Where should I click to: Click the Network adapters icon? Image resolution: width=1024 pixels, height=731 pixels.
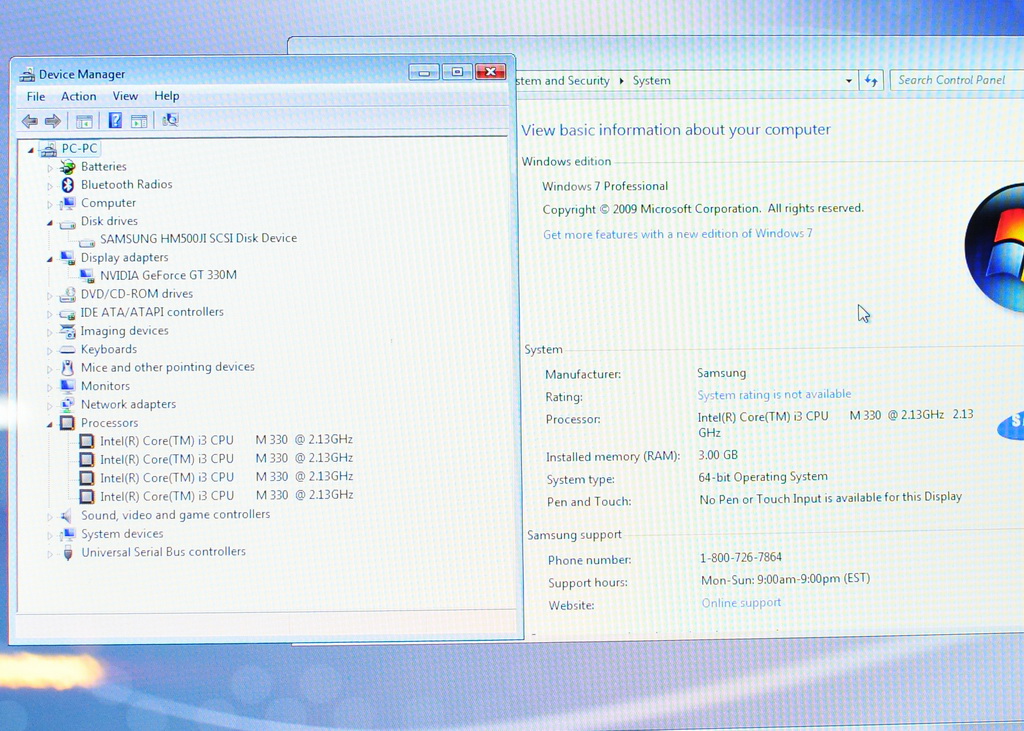pos(67,404)
